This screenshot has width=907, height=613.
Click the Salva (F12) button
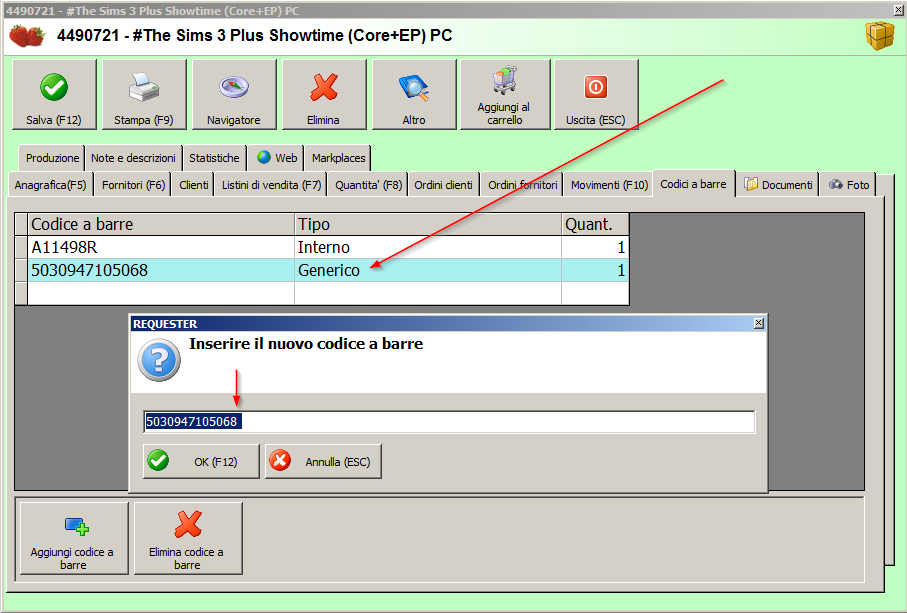[54, 94]
